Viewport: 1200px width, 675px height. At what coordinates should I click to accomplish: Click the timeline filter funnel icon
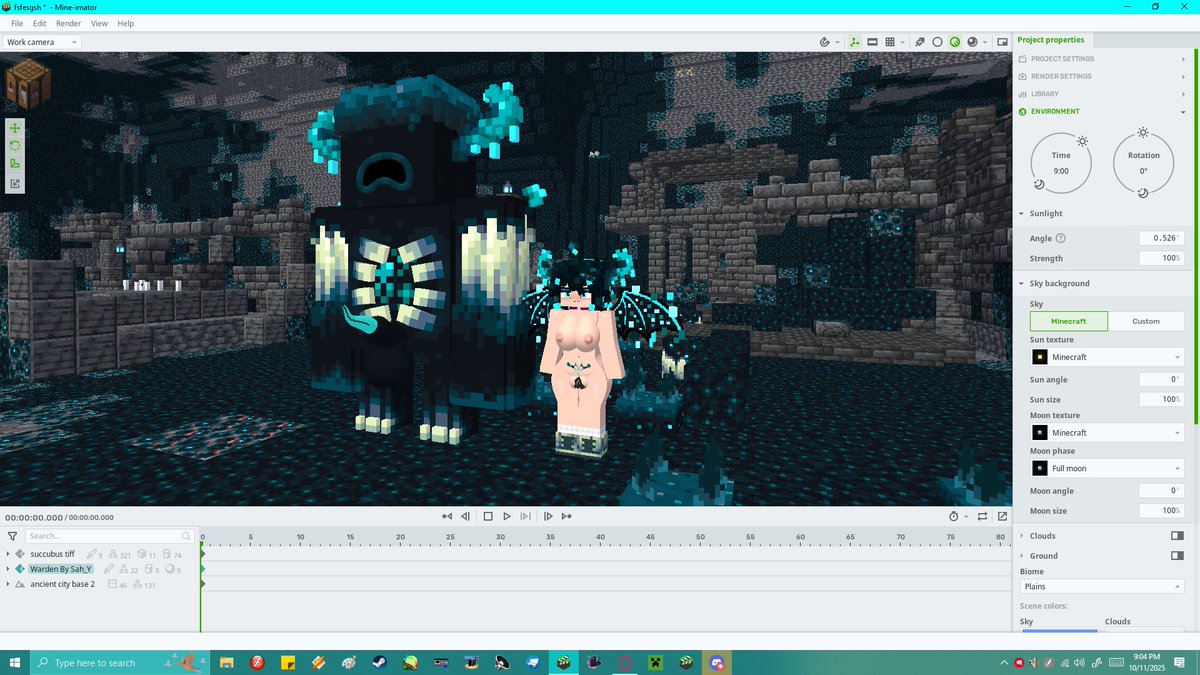(x=12, y=536)
